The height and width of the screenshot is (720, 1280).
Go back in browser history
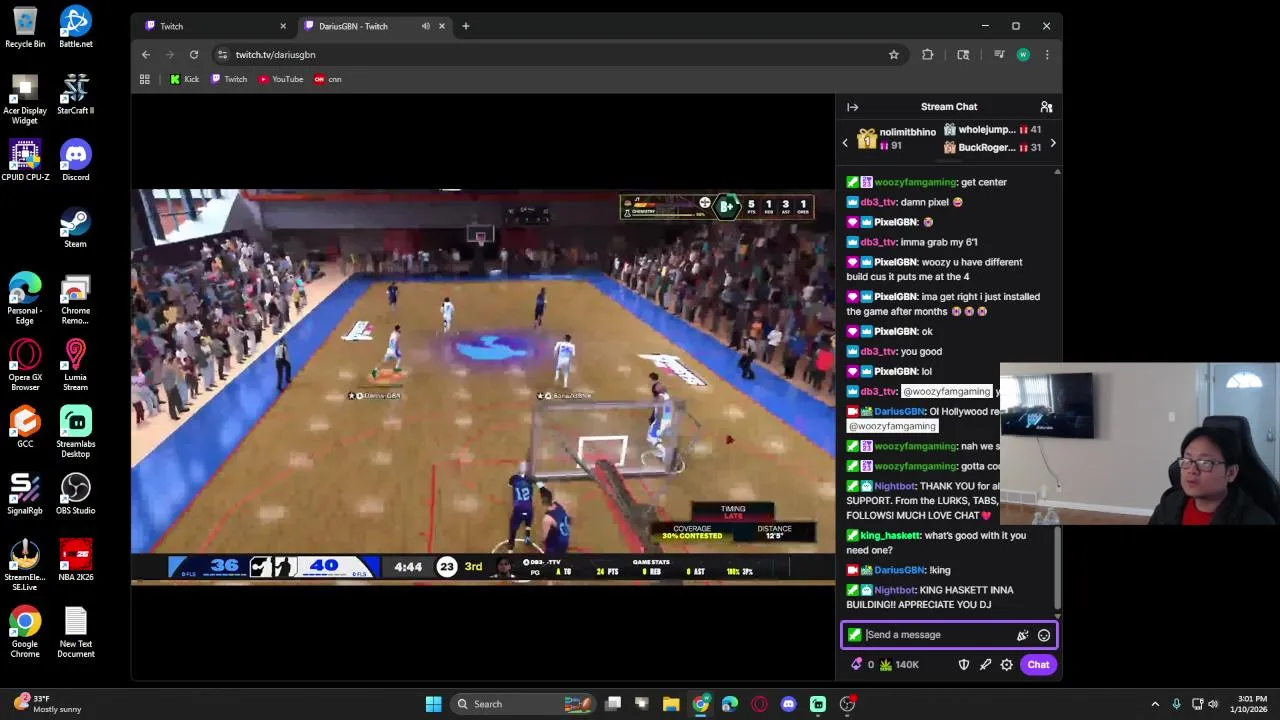tap(146, 55)
